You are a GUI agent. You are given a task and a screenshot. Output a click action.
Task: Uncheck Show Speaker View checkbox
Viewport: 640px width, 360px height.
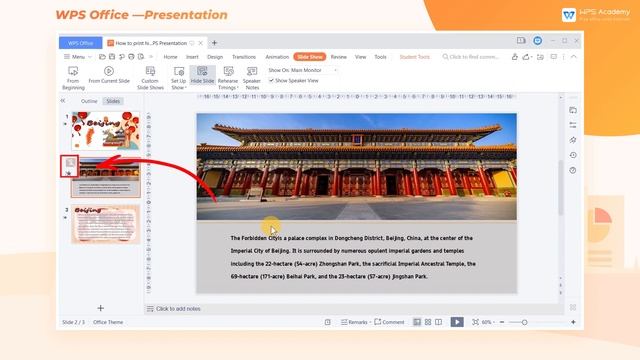[271, 80]
